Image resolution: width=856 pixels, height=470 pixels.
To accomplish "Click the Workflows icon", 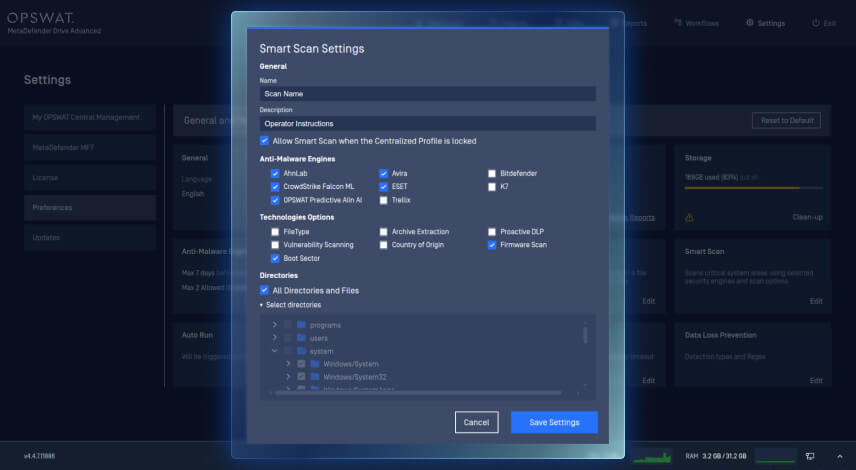I will [x=678, y=23].
